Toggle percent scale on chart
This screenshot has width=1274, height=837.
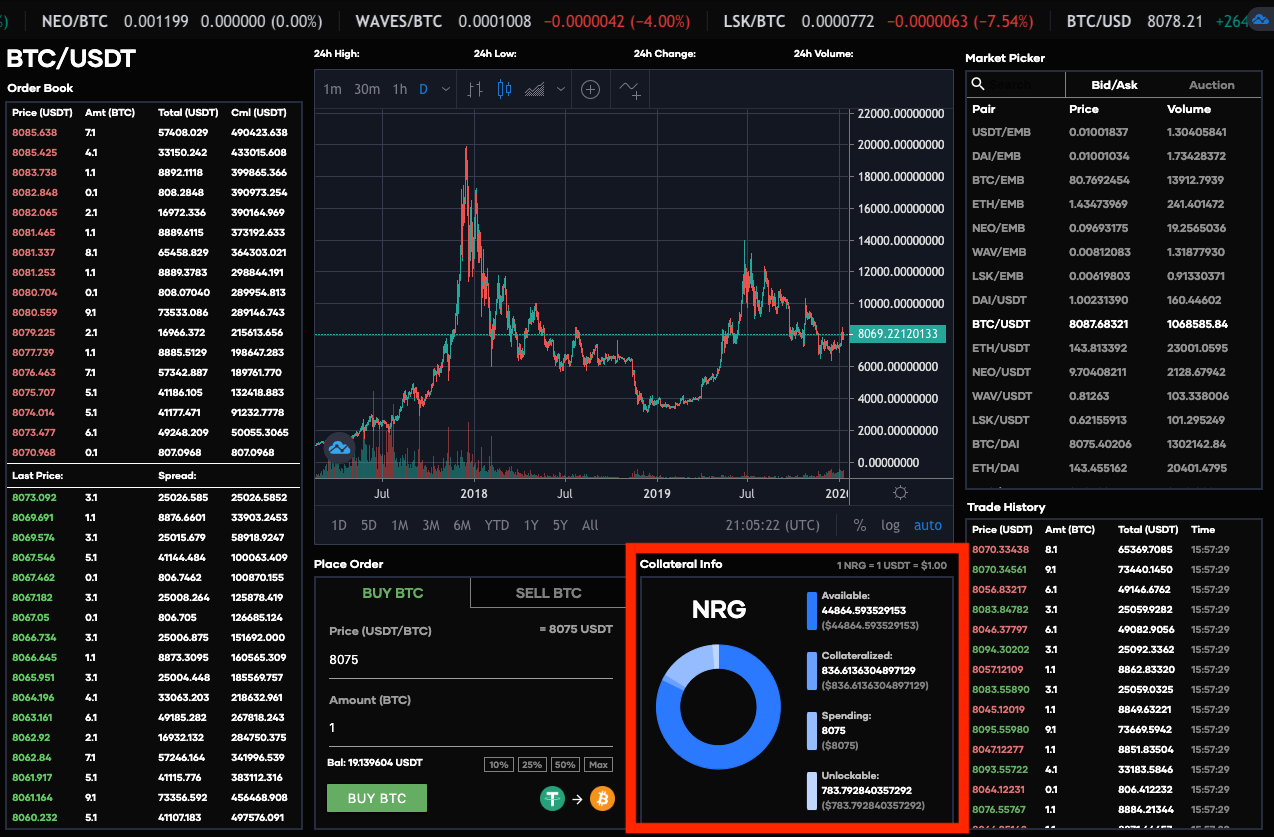pyautogui.click(x=860, y=525)
